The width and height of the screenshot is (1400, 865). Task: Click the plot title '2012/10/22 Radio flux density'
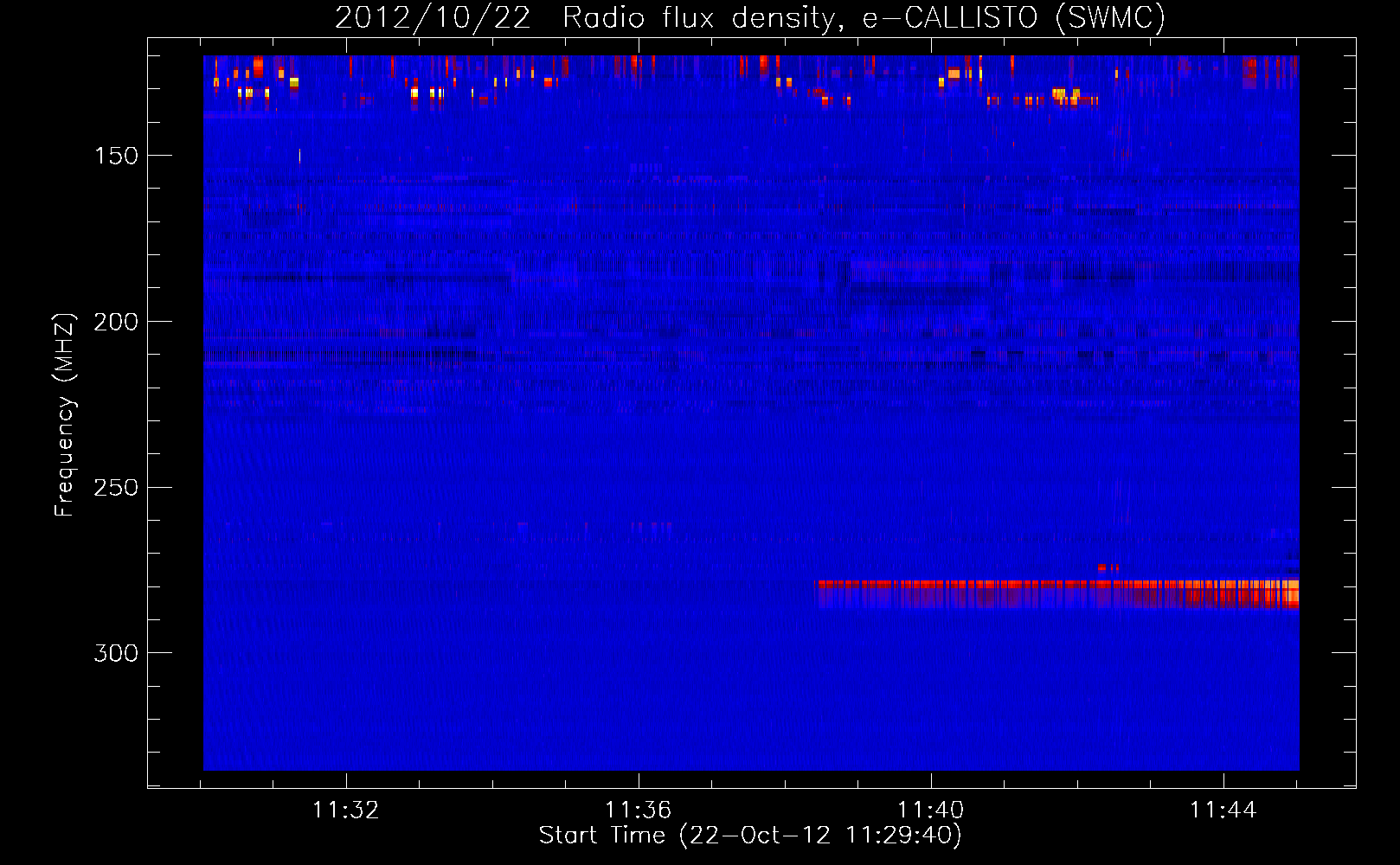click(749, 17)
